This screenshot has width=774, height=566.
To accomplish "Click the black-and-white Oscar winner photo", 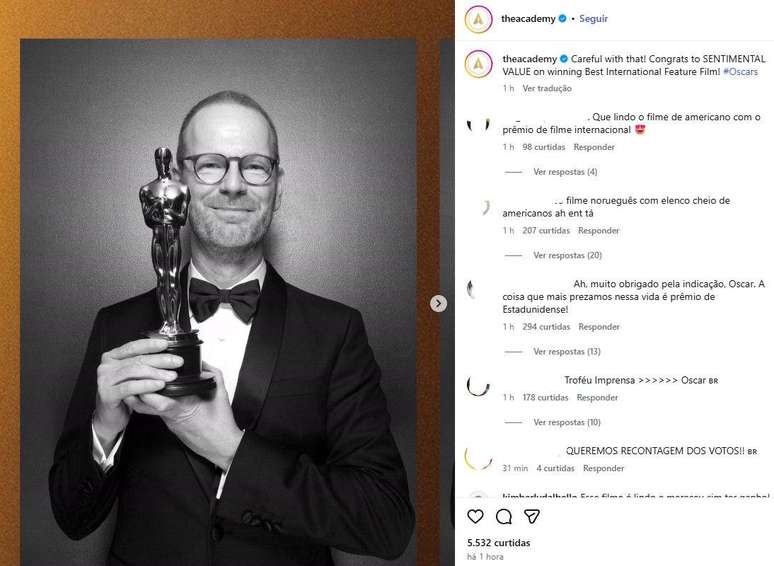I will (218, 302).
